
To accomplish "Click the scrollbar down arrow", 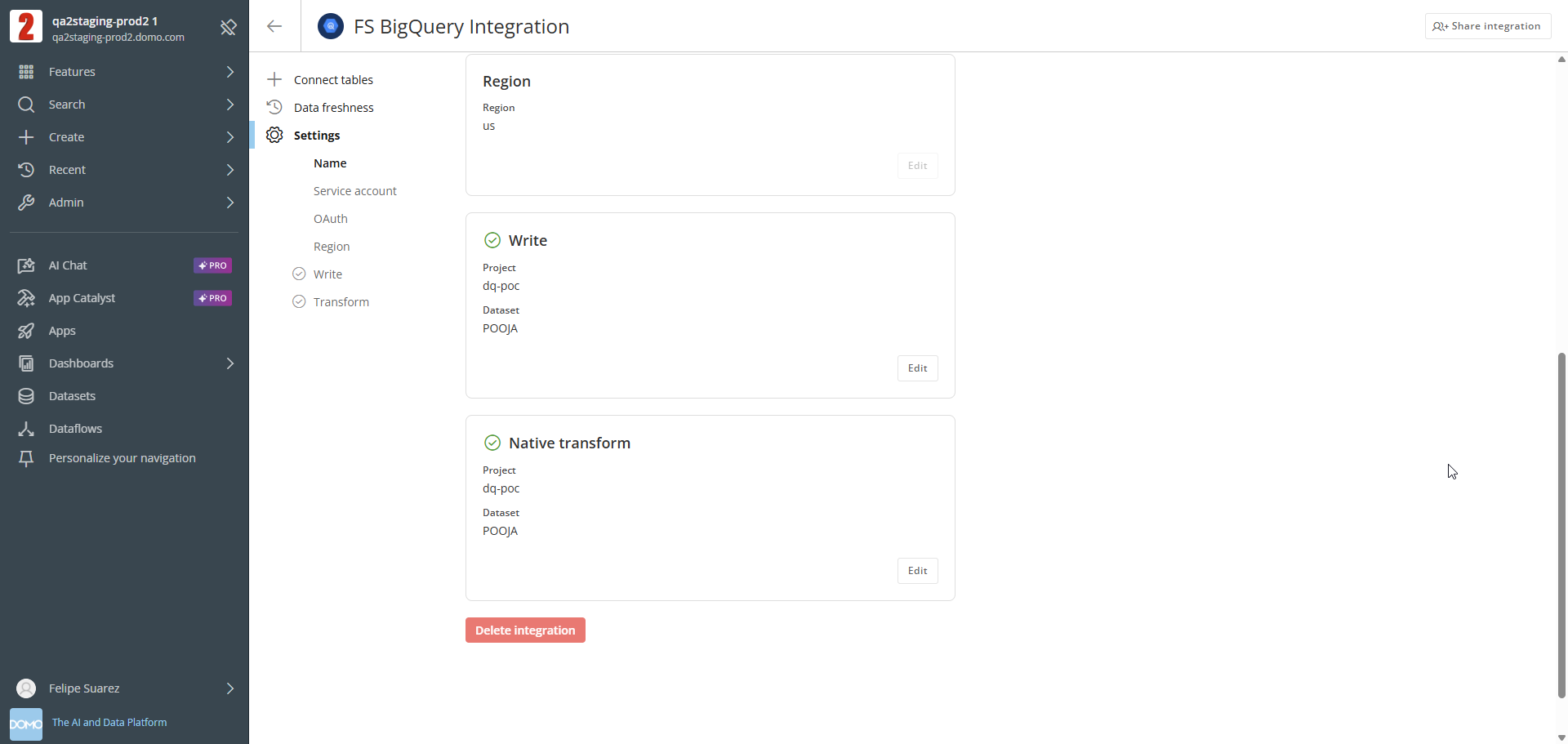I will (1561, 737).
